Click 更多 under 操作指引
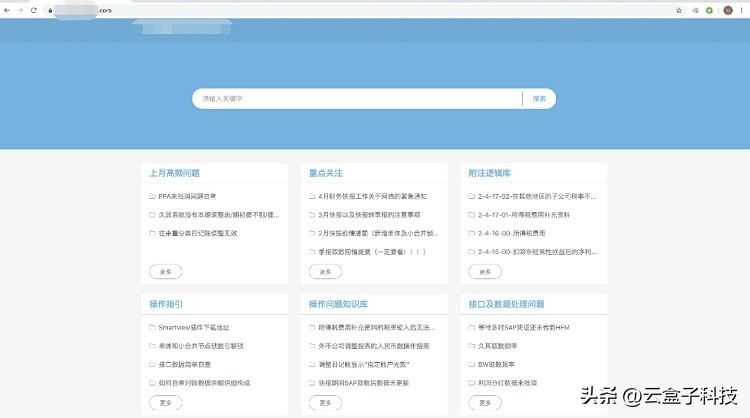 (x=165, y=403)
